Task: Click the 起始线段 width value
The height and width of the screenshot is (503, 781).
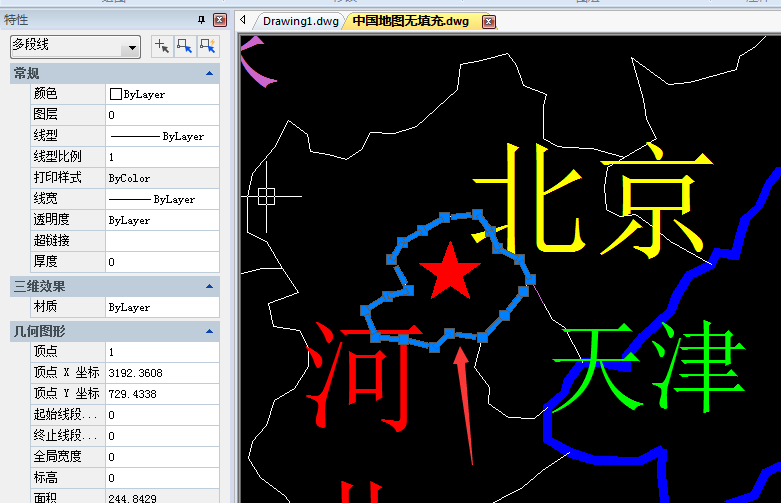Action: point(162,415)
